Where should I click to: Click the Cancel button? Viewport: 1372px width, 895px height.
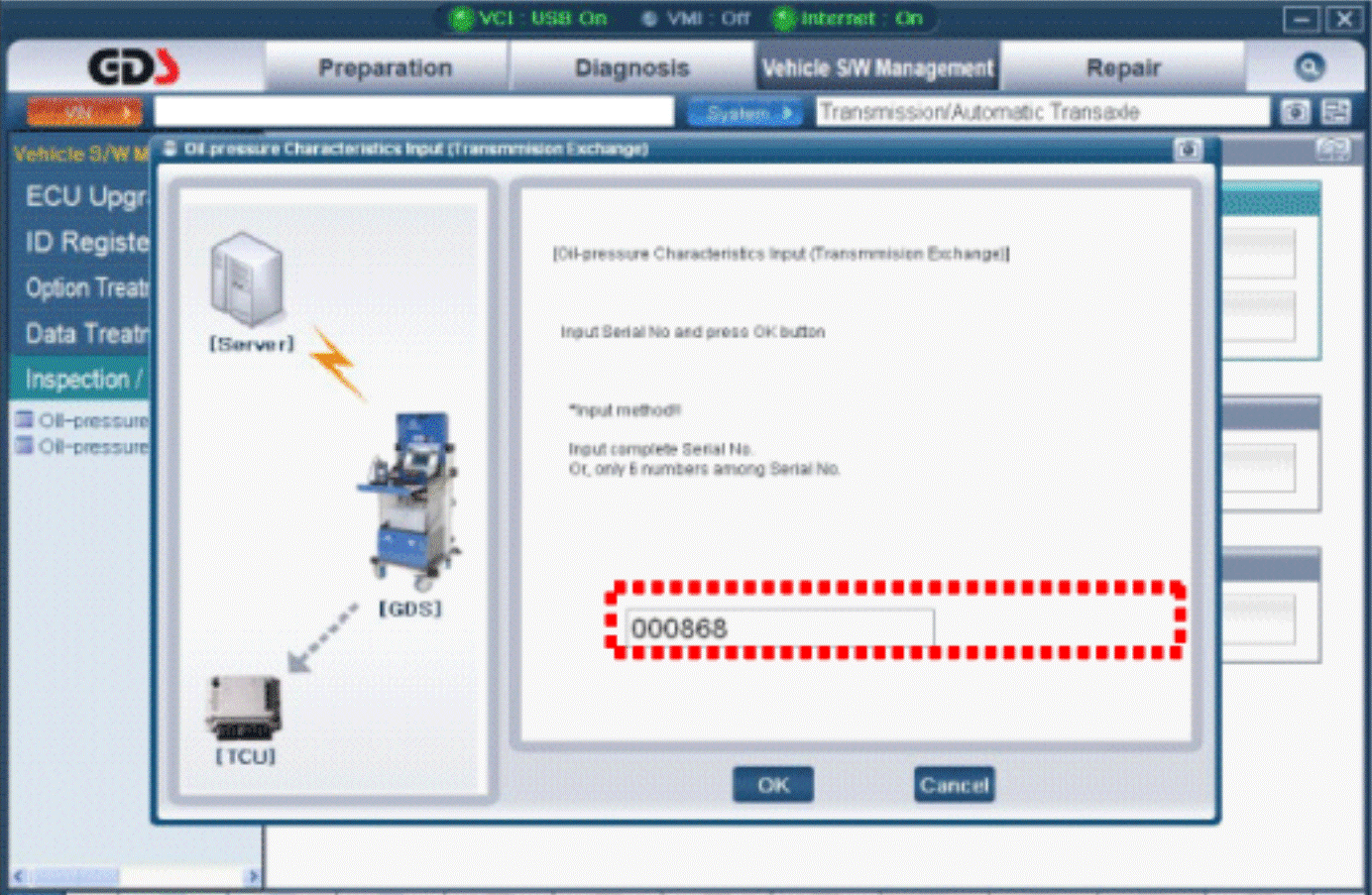[954, 785]
